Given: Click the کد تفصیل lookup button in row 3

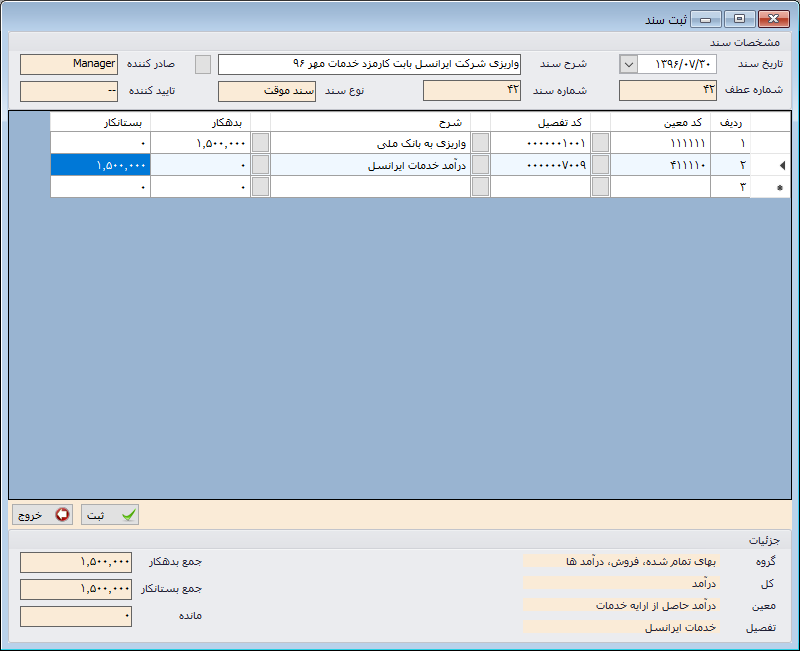Looking at the screenshot, I should (x=481, y=187).
